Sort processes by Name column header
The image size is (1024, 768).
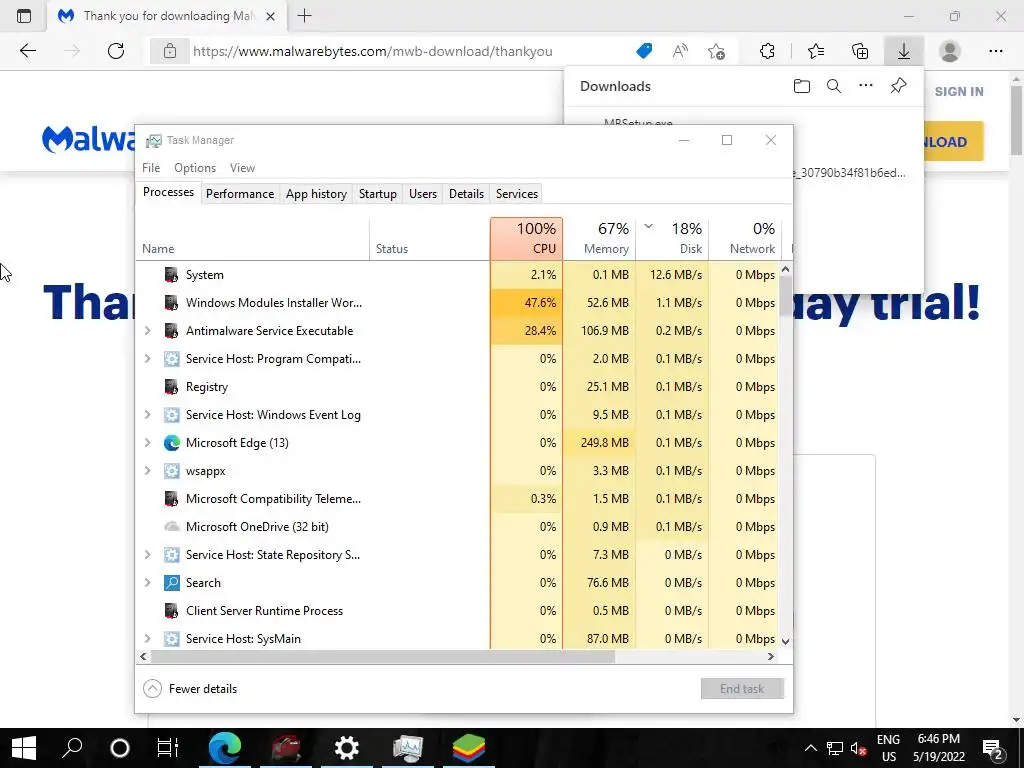tap(253, 238)
